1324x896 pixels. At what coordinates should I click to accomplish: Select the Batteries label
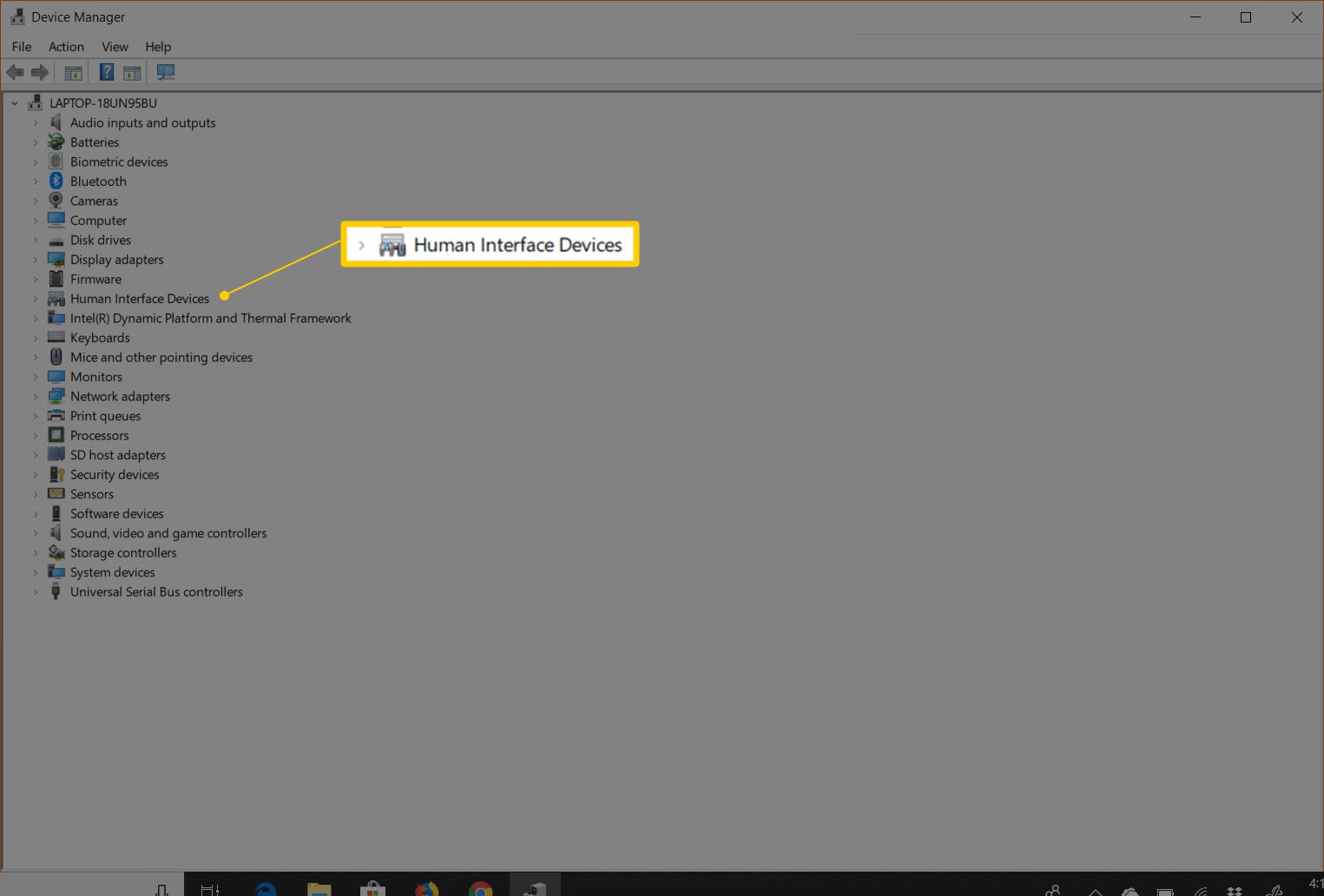95,142
